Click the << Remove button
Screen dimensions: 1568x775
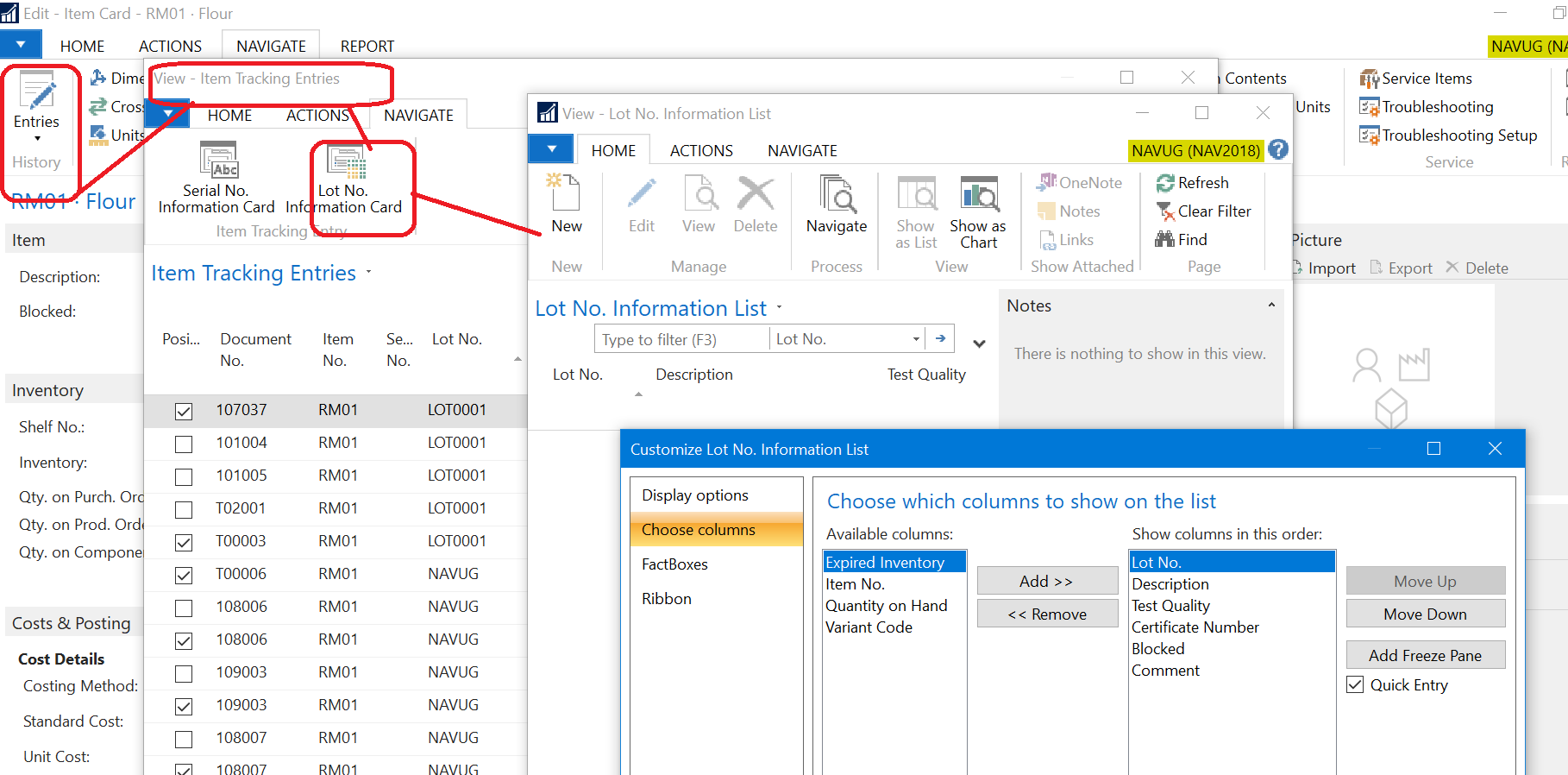pos(1047,614)
